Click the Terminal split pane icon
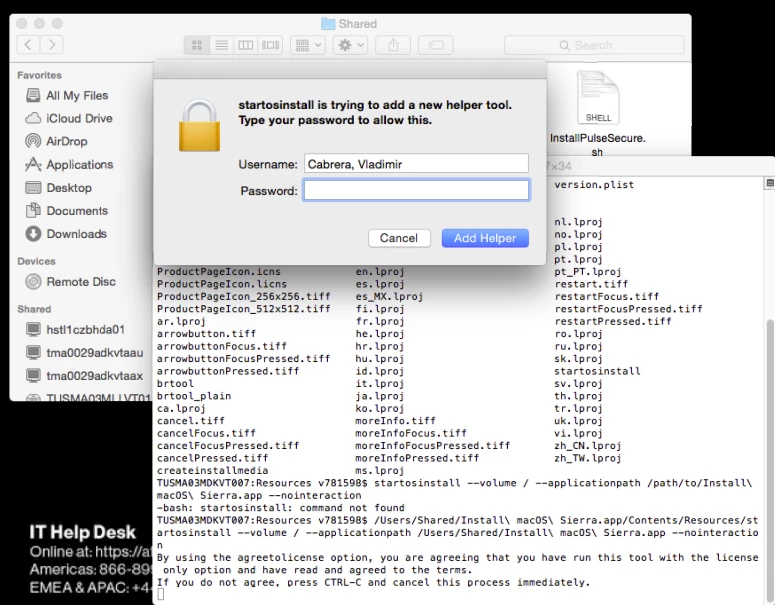 click(770, 183)
